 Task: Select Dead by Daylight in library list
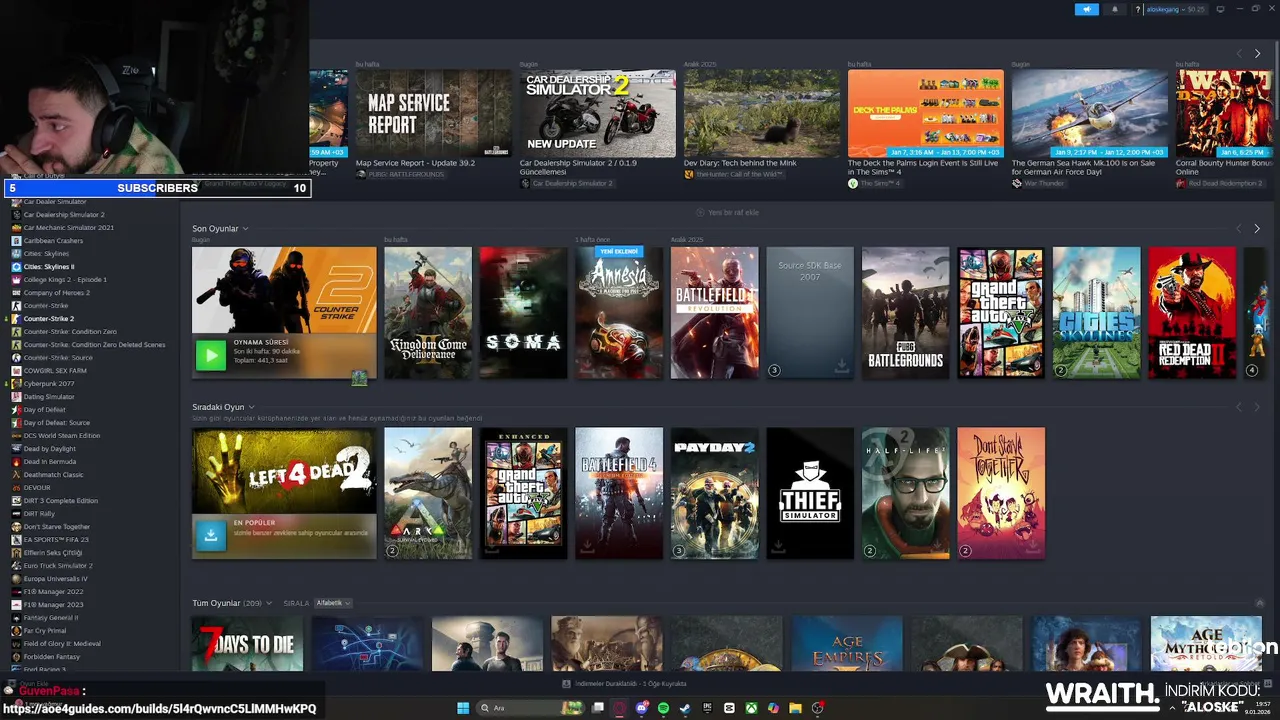click(x=49, y=449)
